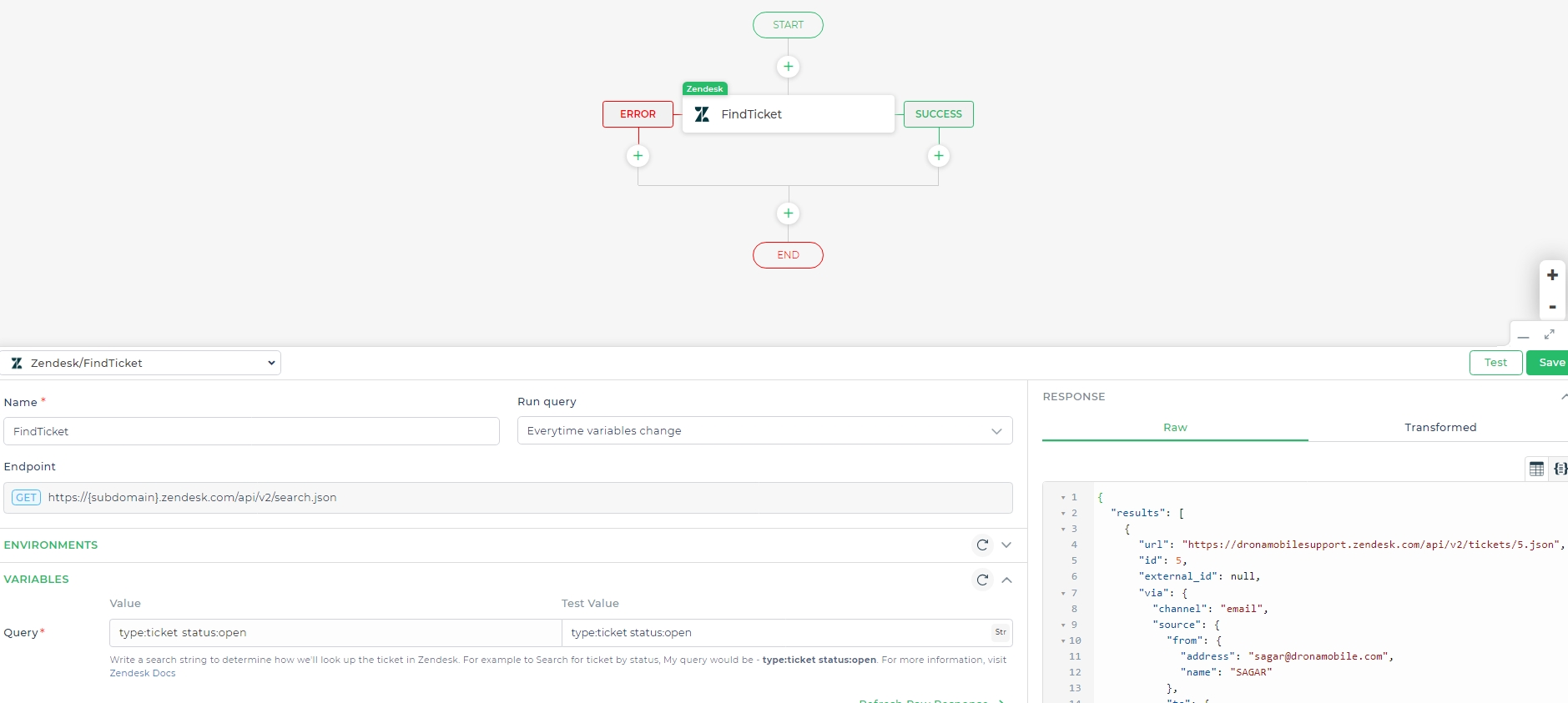Collapse JSON line 1 fold arrow
This screenshot has height=703, width=1568.
point(1063,498)
